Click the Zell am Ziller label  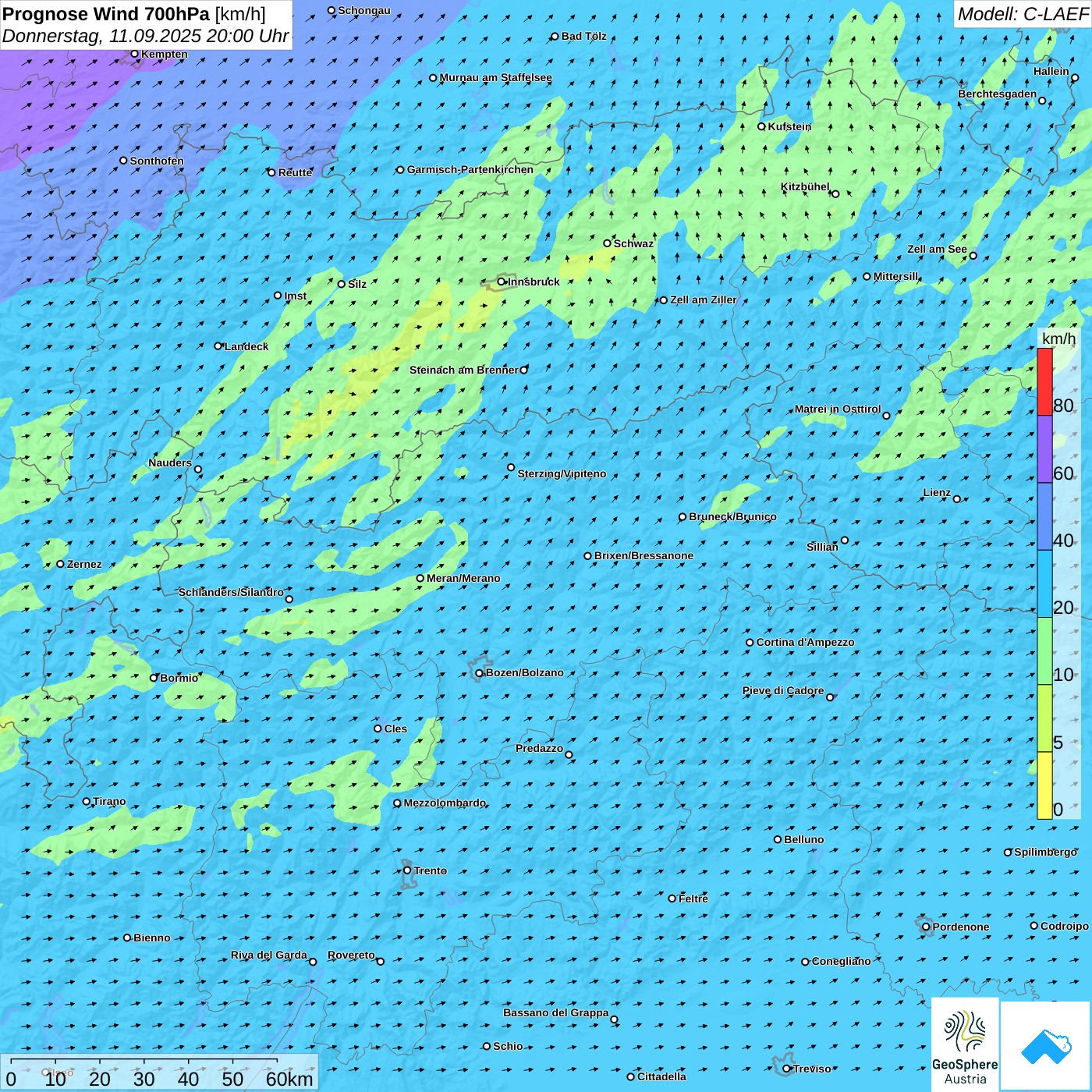[703, 300]
